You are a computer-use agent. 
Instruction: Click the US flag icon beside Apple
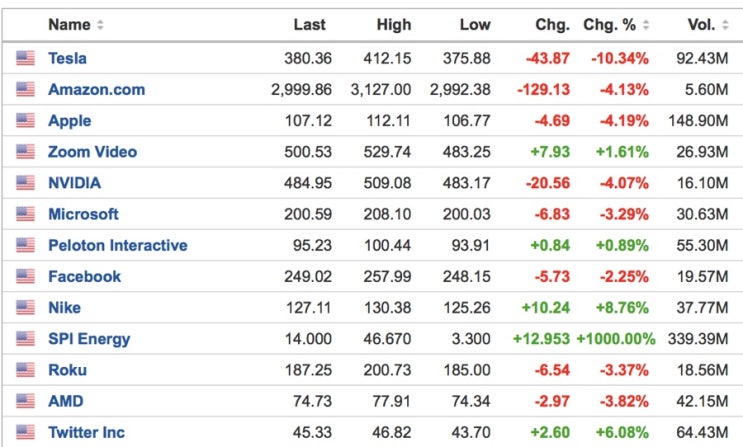pyautogui.click(x=25, y=120)
